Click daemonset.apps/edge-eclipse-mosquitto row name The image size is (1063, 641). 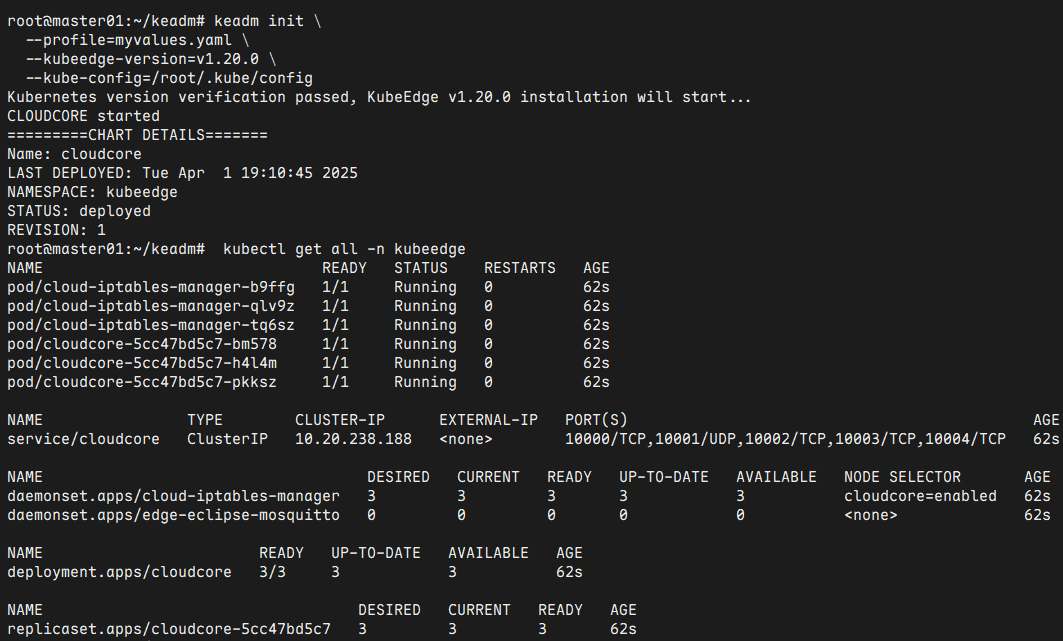pos(173,515)
